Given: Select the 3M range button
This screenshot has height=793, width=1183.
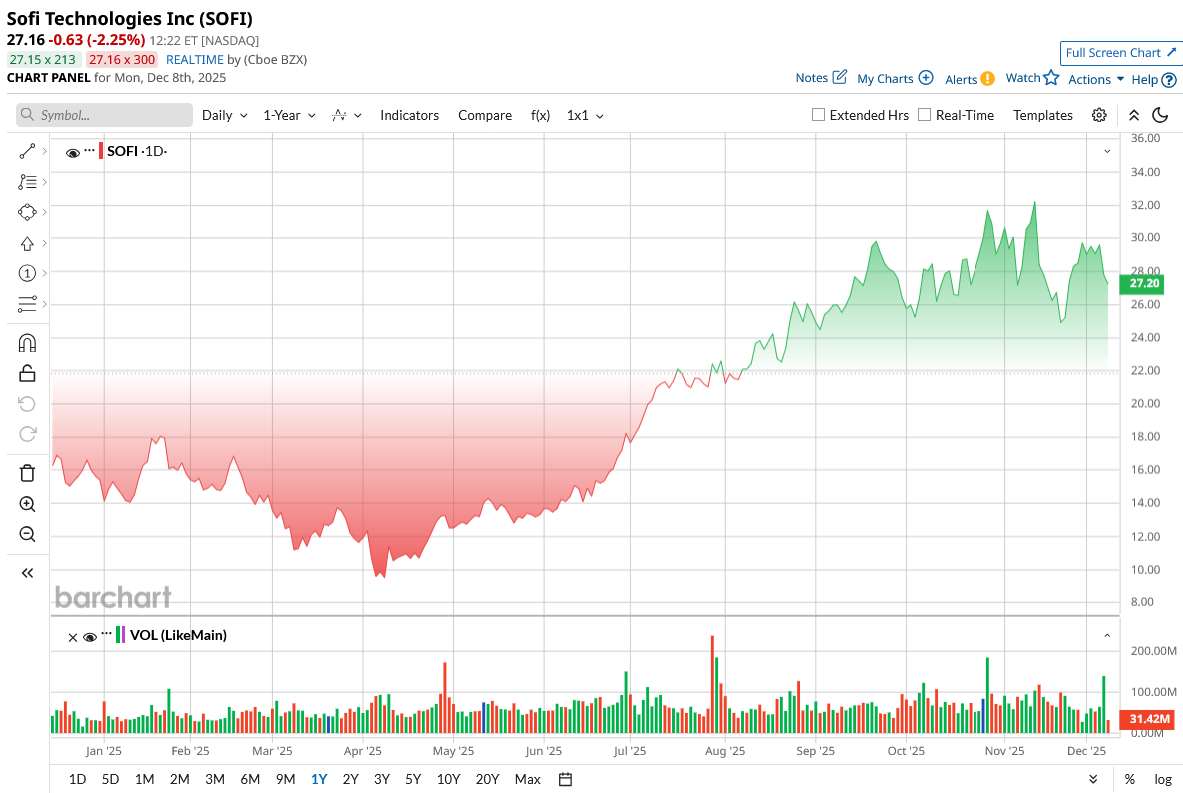Looking at the screenshot, I should coord(215,779).
